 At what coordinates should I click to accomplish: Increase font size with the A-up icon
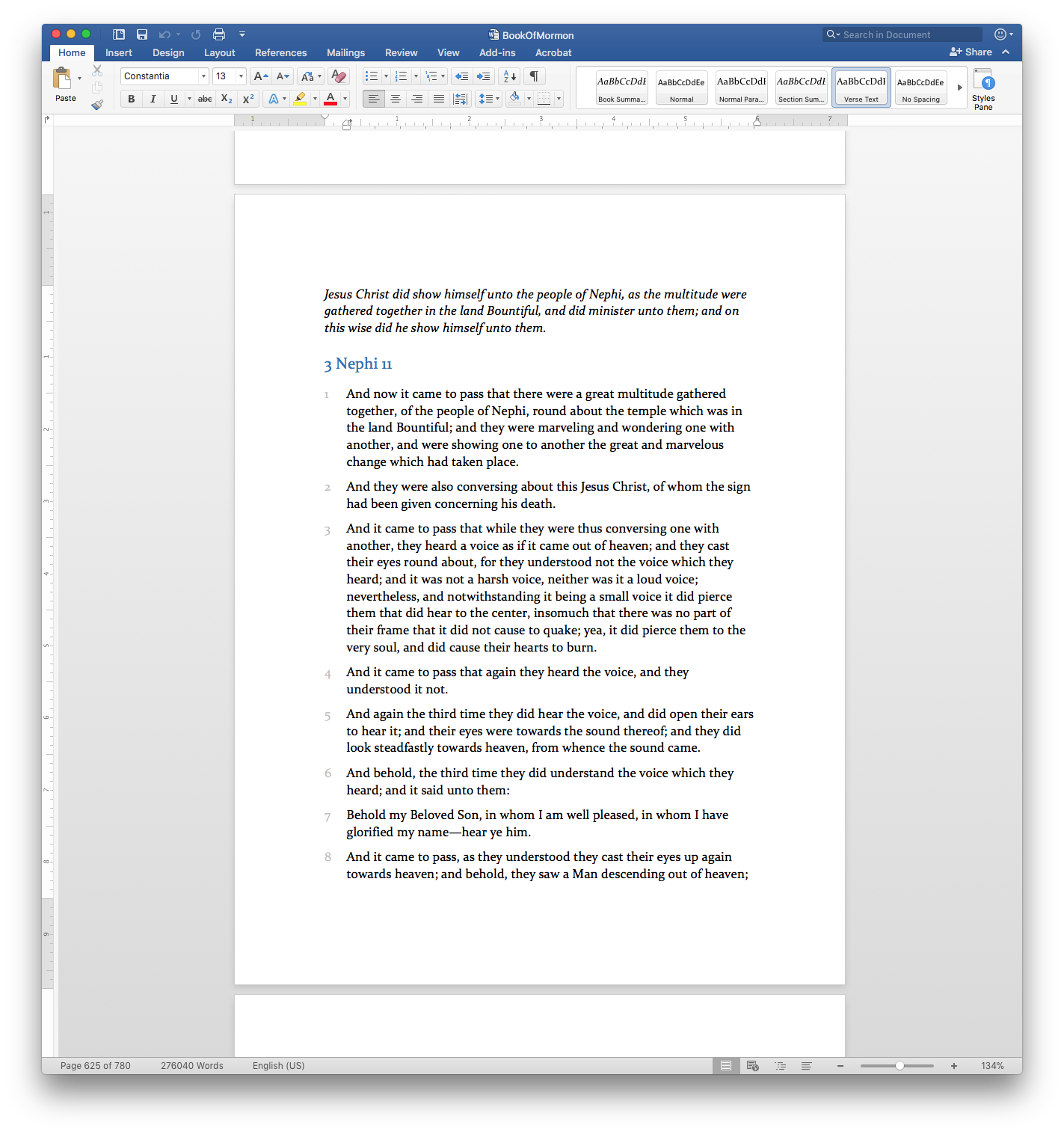260,76
